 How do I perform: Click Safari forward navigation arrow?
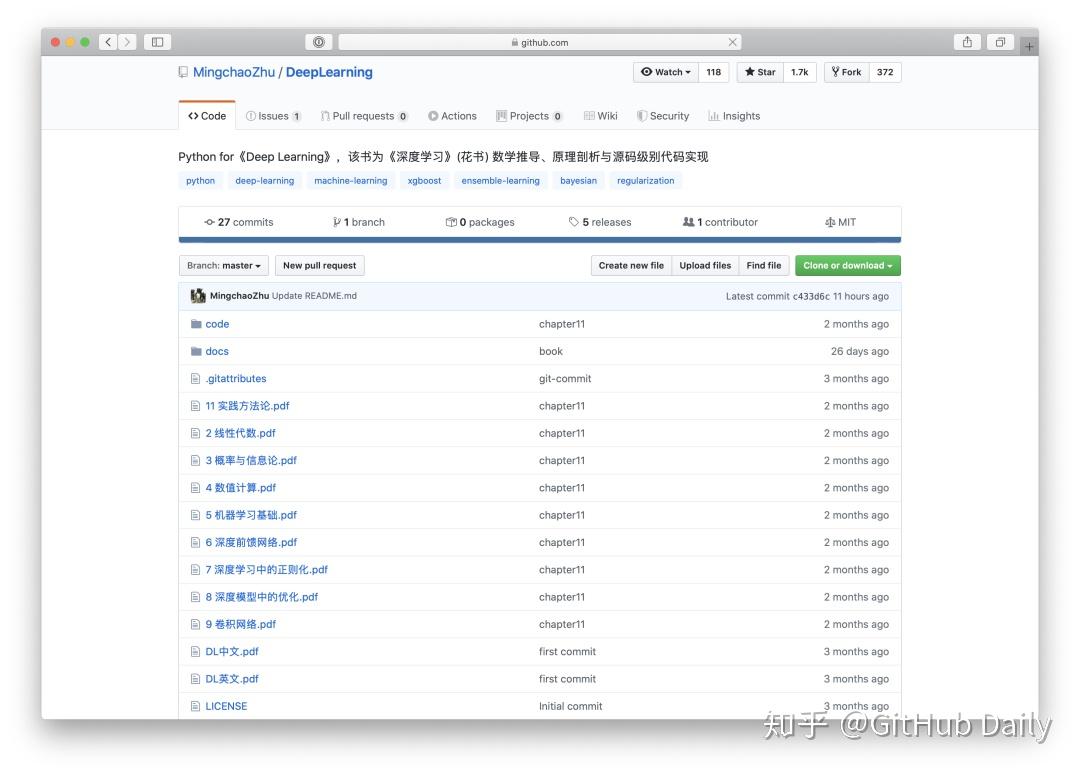click(127, 42)
